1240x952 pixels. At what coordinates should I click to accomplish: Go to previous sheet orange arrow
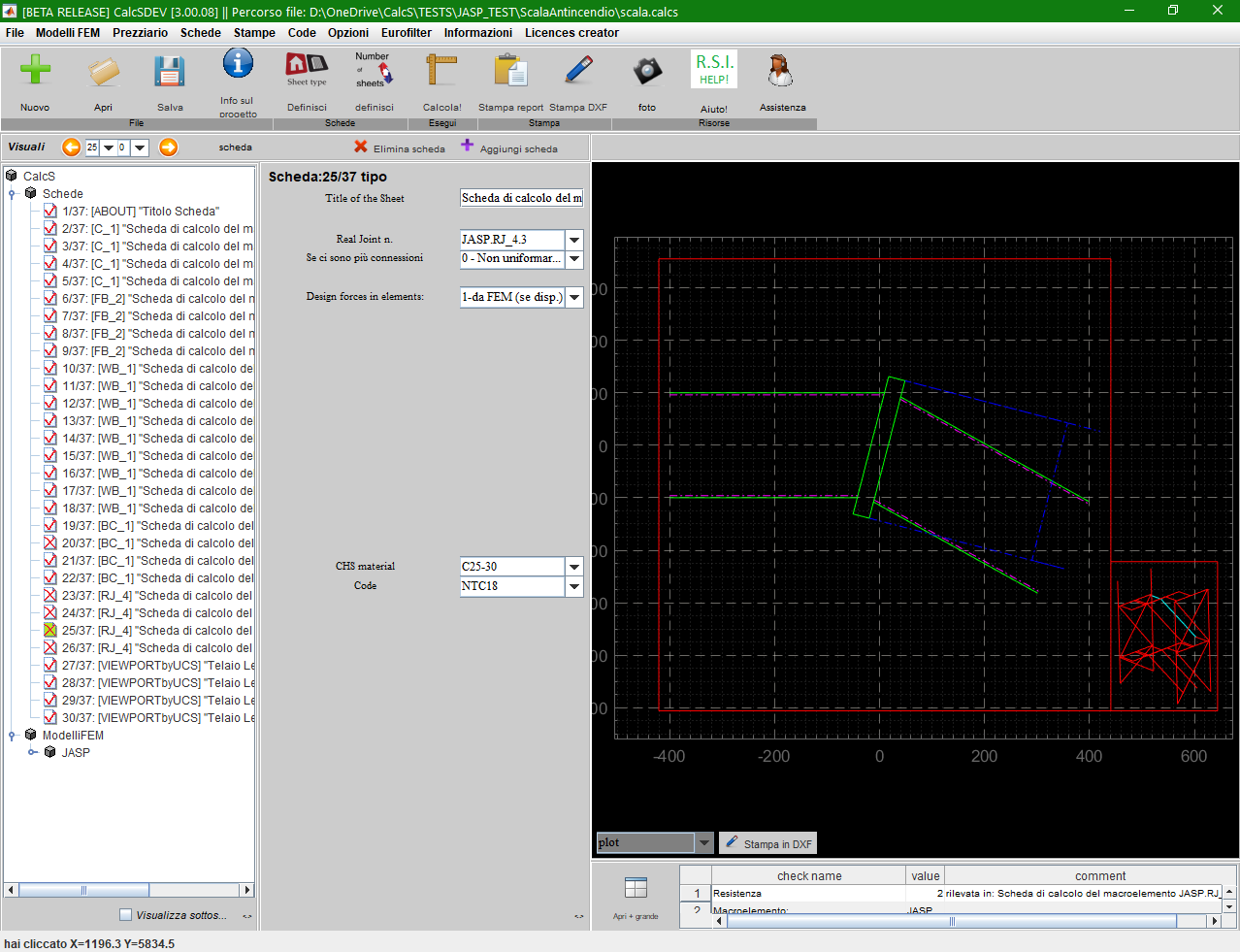click(x=72, y=148)
